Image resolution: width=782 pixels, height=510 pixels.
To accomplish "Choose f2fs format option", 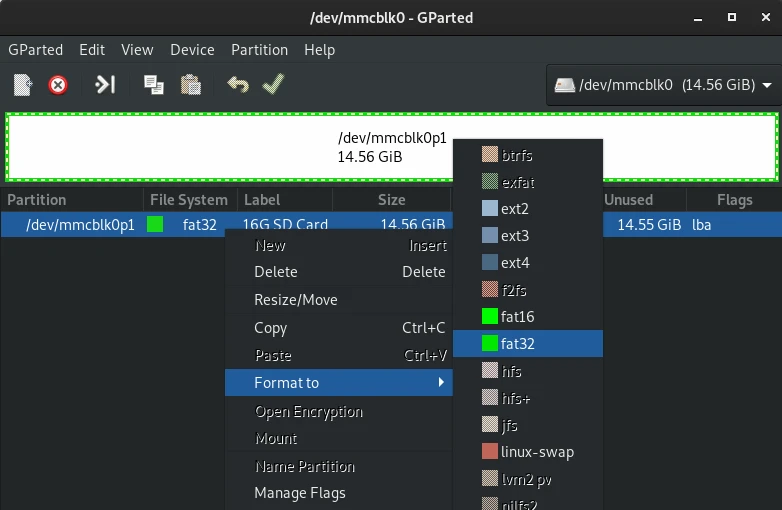I will point(528,290).
